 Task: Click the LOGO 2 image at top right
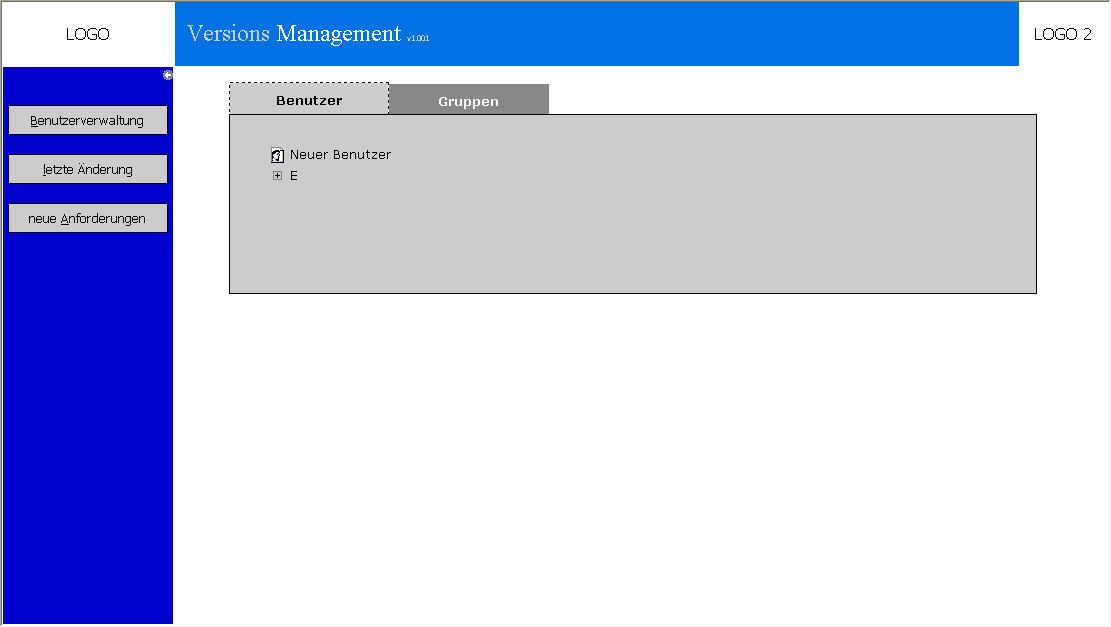pos(1062,34)
